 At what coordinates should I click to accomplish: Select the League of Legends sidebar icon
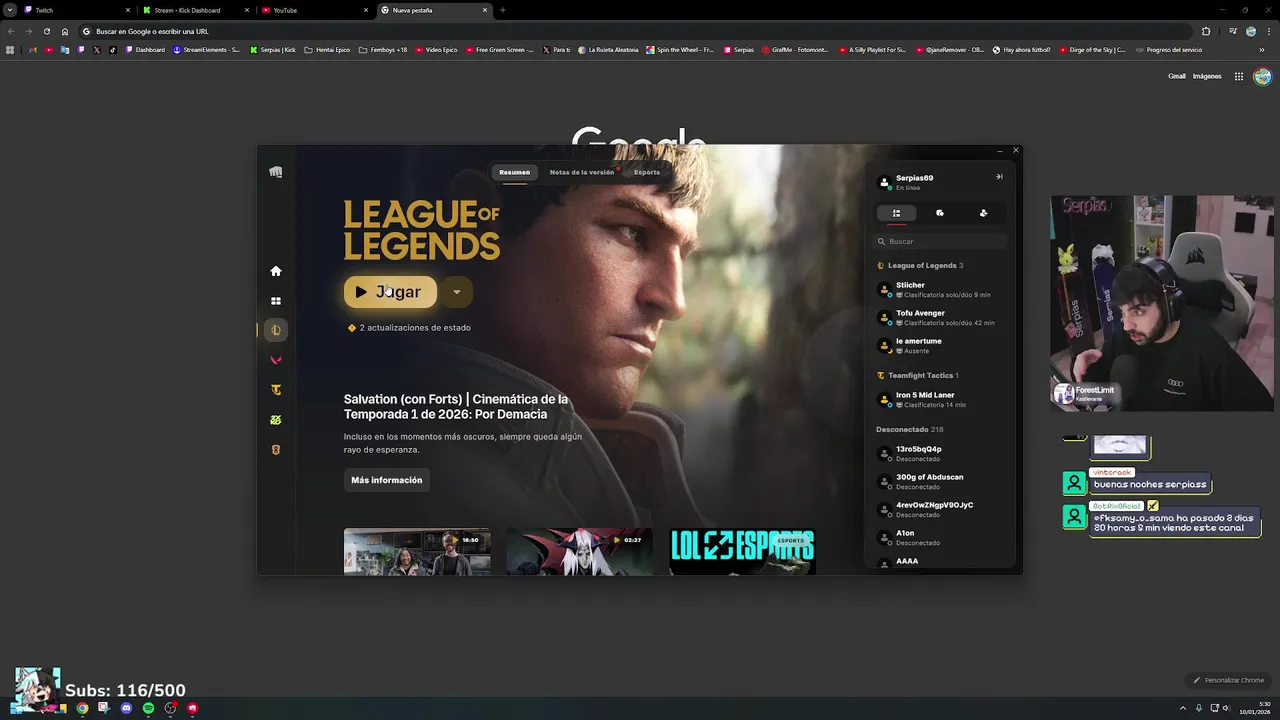click(x=276, y=330)
